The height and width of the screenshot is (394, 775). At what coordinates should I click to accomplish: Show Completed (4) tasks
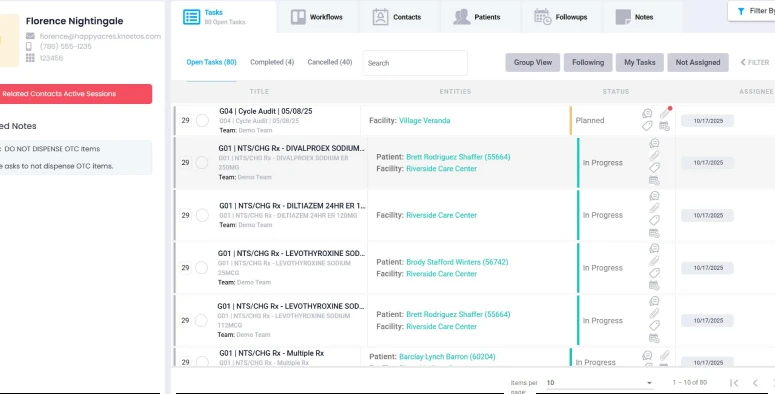272,62
